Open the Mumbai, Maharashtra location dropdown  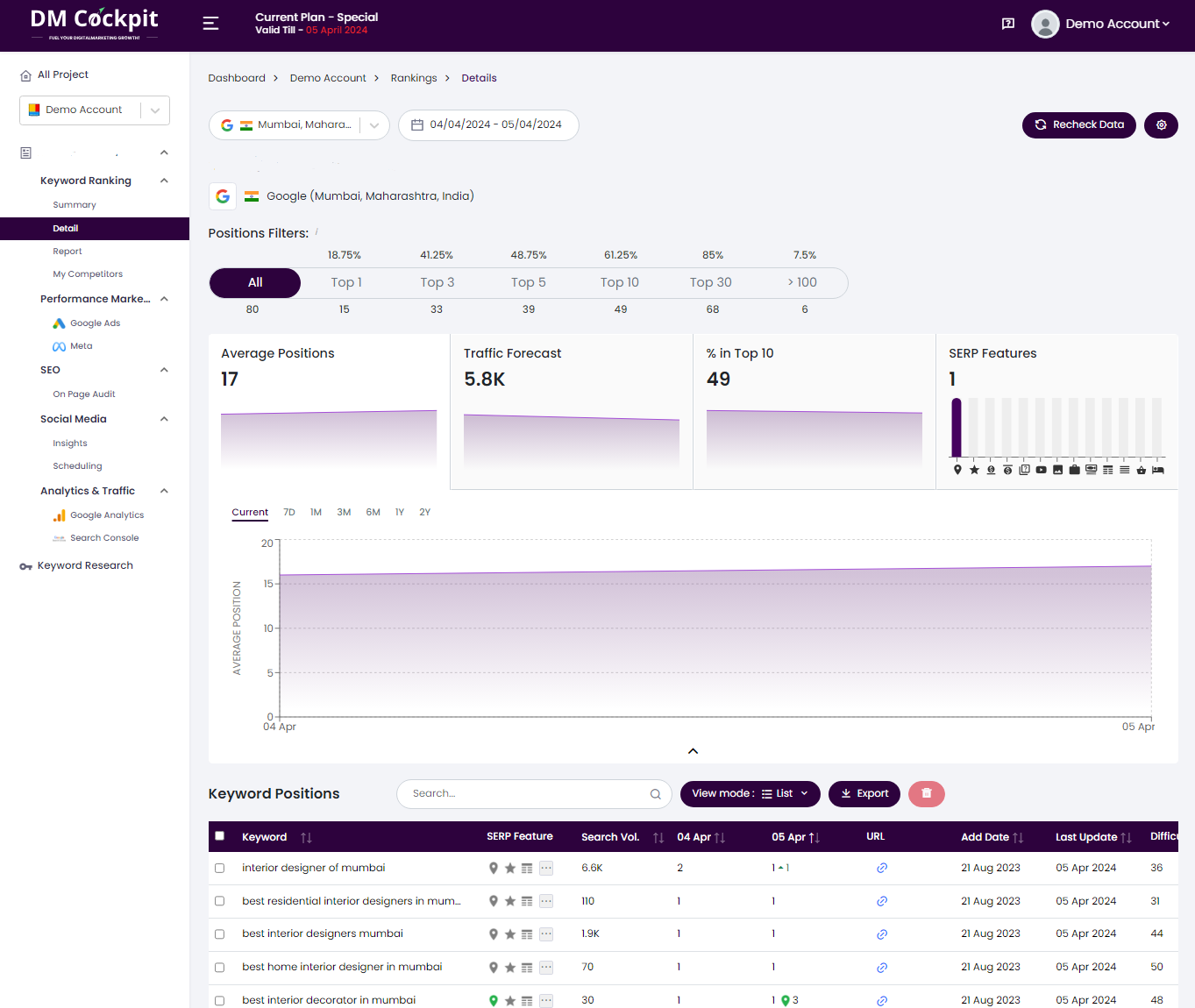tap(374, 124)
